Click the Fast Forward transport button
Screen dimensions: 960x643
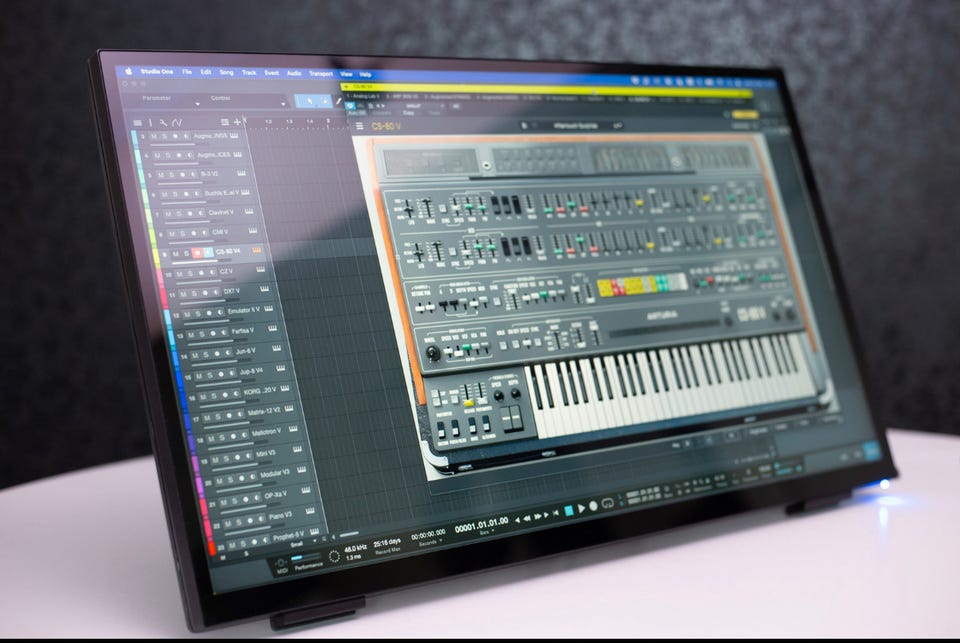[539, 516]
